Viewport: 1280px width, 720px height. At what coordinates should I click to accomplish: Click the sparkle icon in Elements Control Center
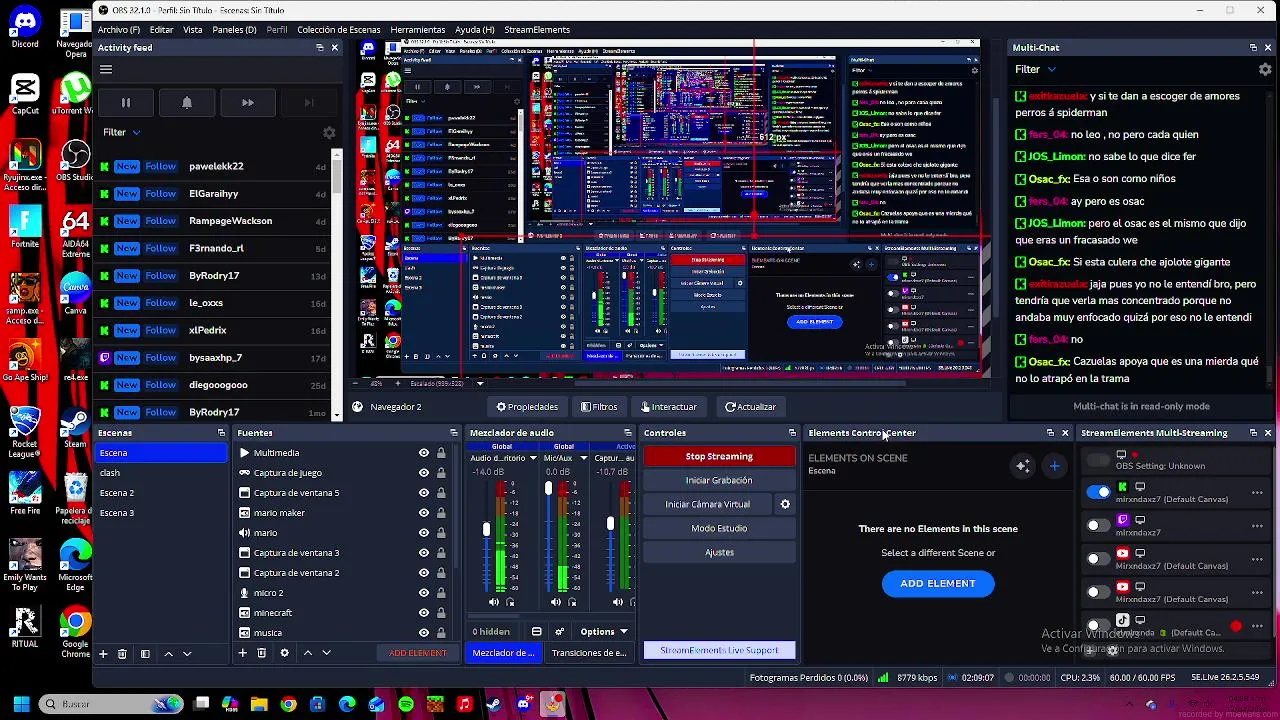[x=1022, y=466]
